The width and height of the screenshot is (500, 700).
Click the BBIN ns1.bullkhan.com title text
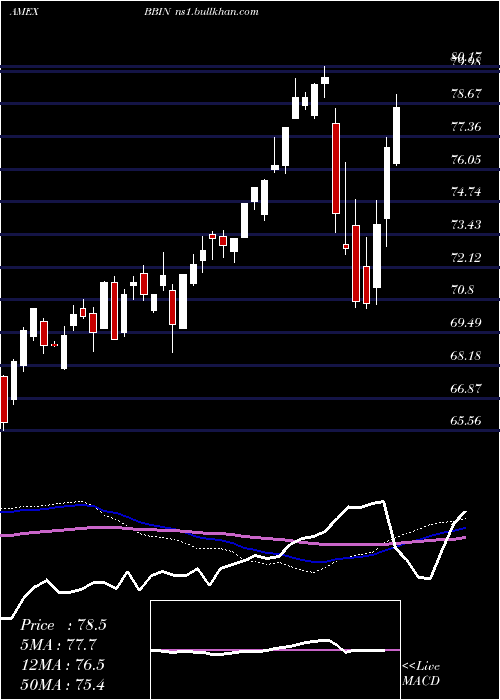(x=201, y=12)
